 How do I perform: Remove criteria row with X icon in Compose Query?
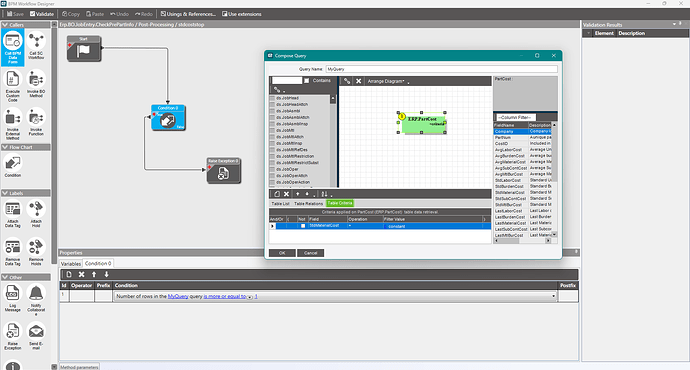tap(286, 194)
